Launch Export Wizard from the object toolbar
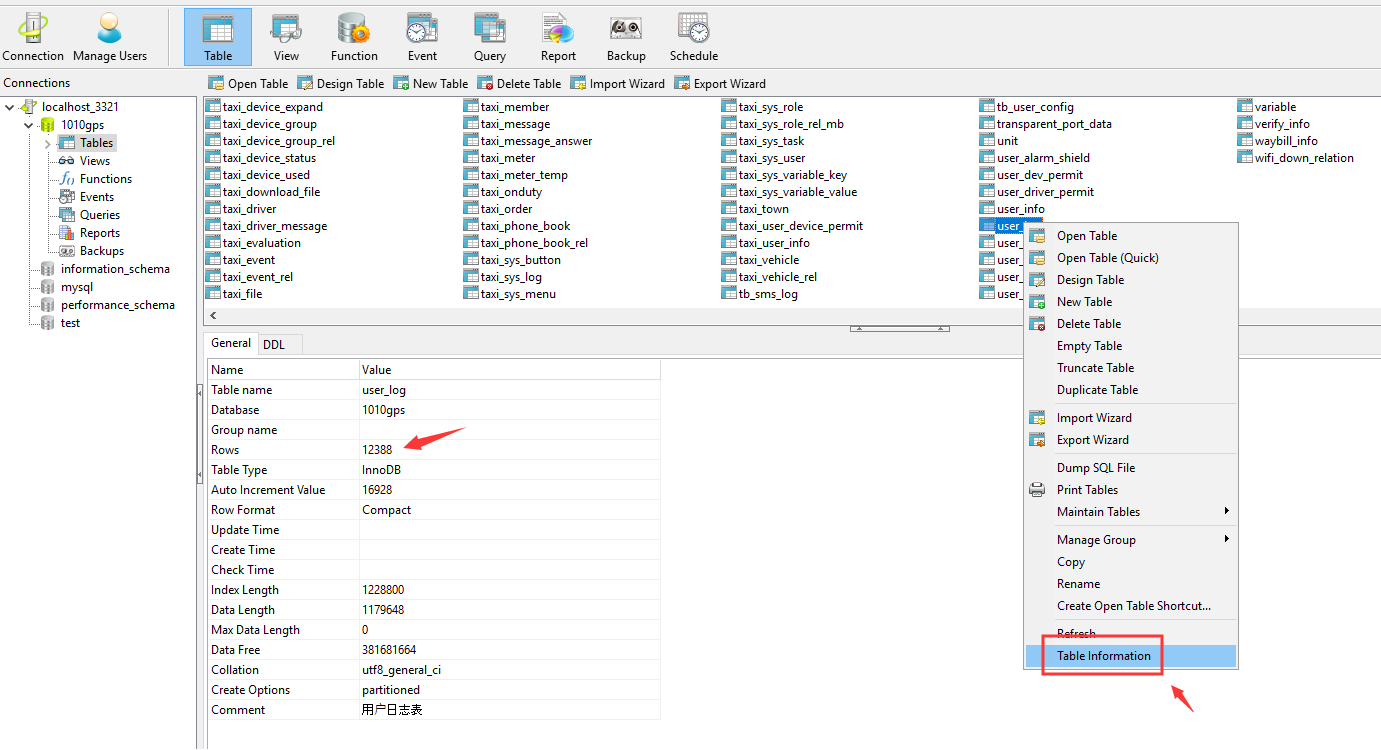1381x750 pixels. (720, 84)
